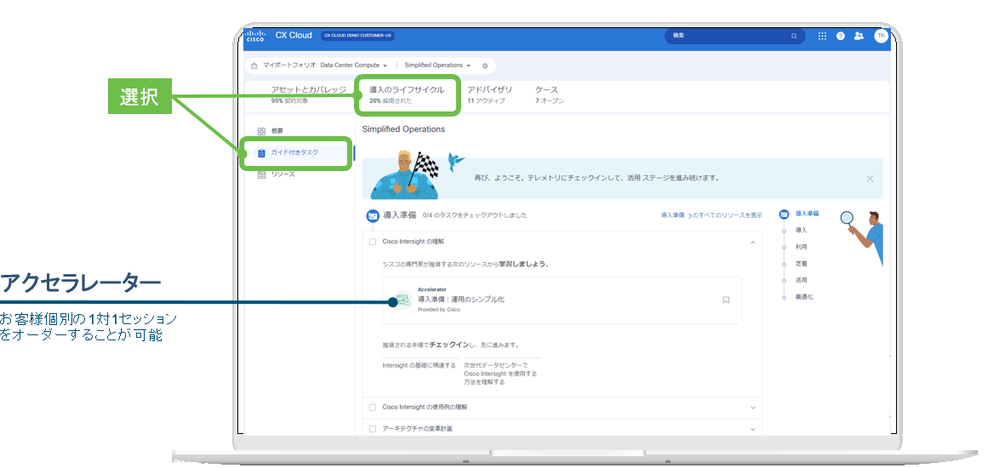Switch to ケース tab

[550, 95]
